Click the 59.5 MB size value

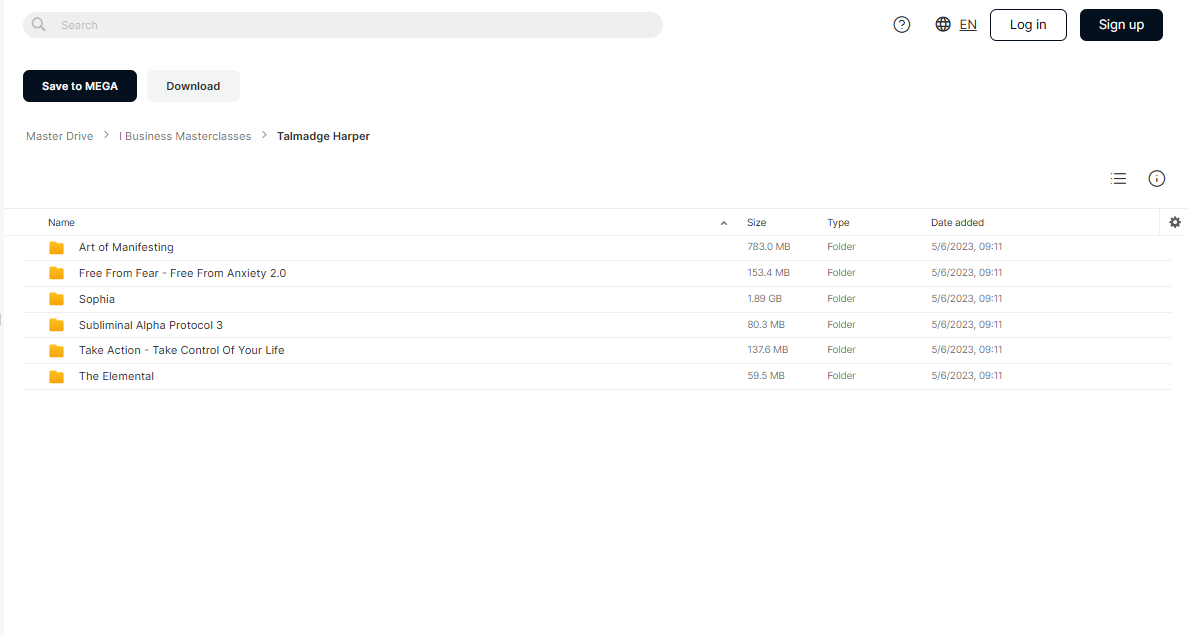point(766,375)
